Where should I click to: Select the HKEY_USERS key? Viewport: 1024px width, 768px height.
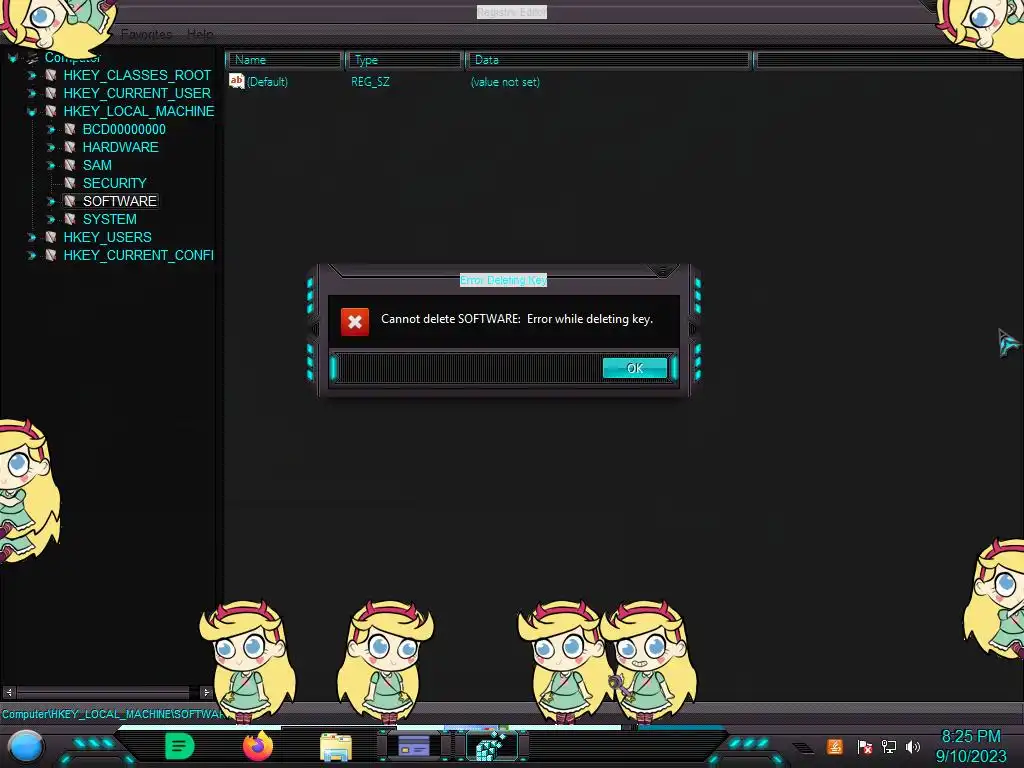pos(107,237)
